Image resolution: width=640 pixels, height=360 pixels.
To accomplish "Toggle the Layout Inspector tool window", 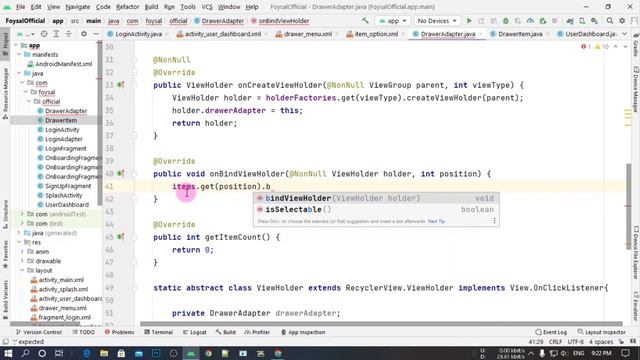I will coord(602,332).
